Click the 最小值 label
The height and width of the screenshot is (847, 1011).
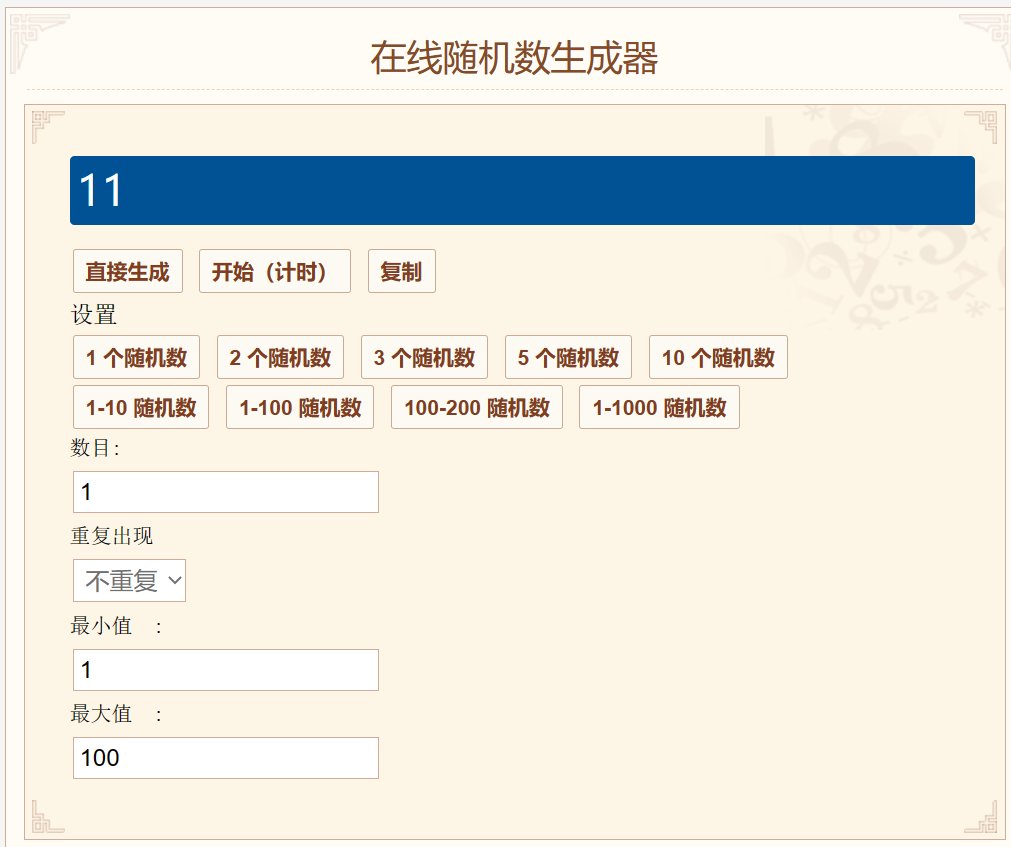(x=101, y=625)
